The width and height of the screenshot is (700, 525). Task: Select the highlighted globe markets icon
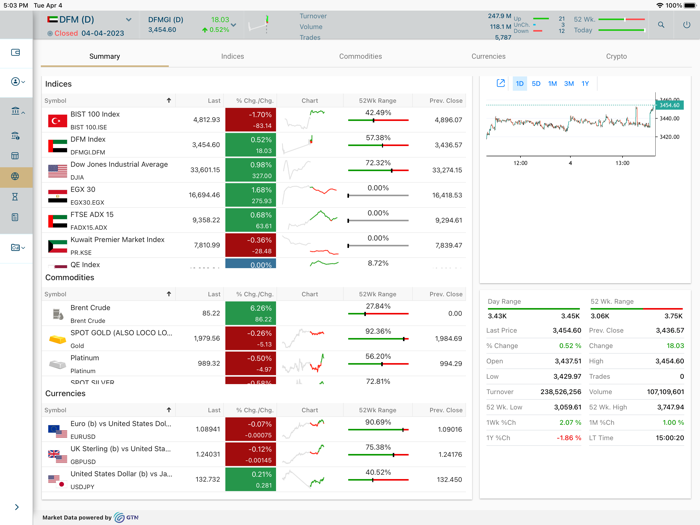[15, 176]
